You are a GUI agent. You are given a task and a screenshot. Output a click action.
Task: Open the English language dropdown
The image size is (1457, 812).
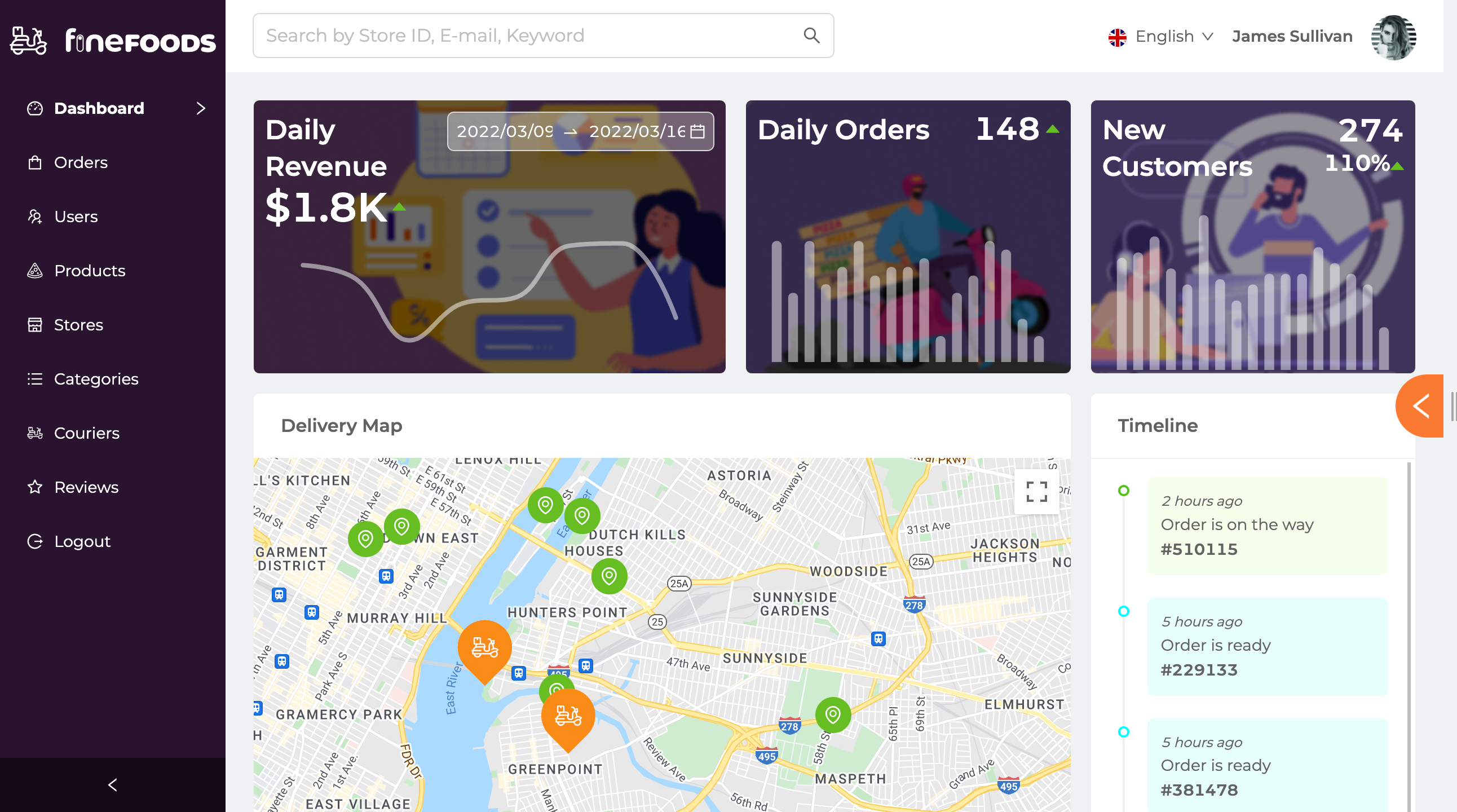1161,36
